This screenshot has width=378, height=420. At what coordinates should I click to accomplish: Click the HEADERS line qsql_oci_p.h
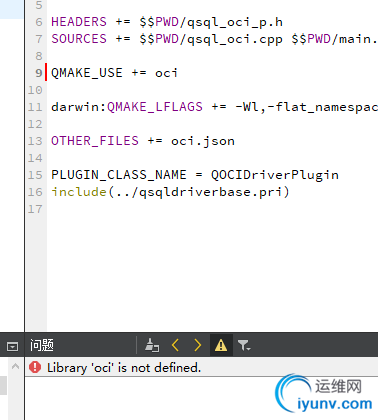click(167, 22)
